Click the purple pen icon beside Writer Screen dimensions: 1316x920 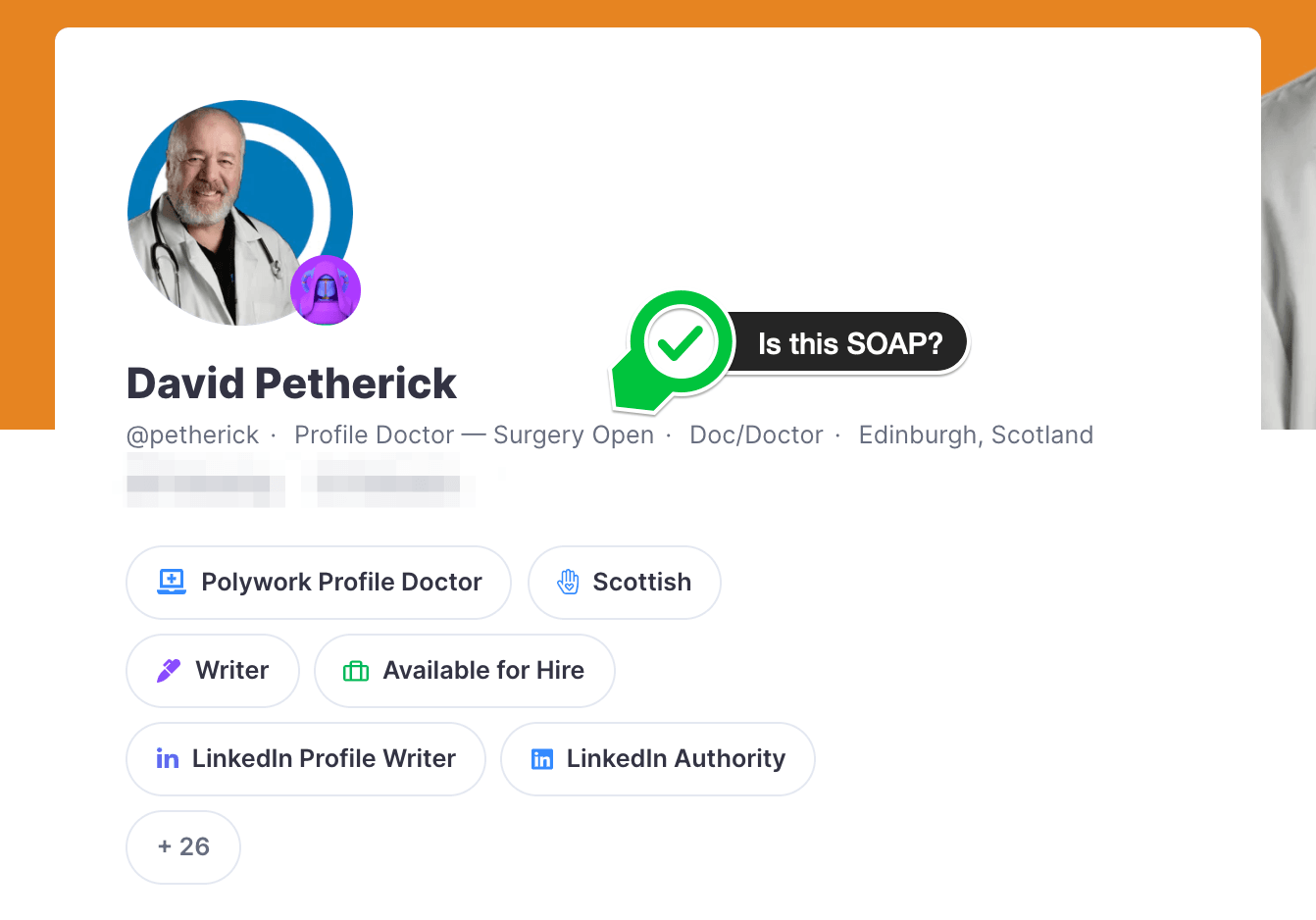169,670
